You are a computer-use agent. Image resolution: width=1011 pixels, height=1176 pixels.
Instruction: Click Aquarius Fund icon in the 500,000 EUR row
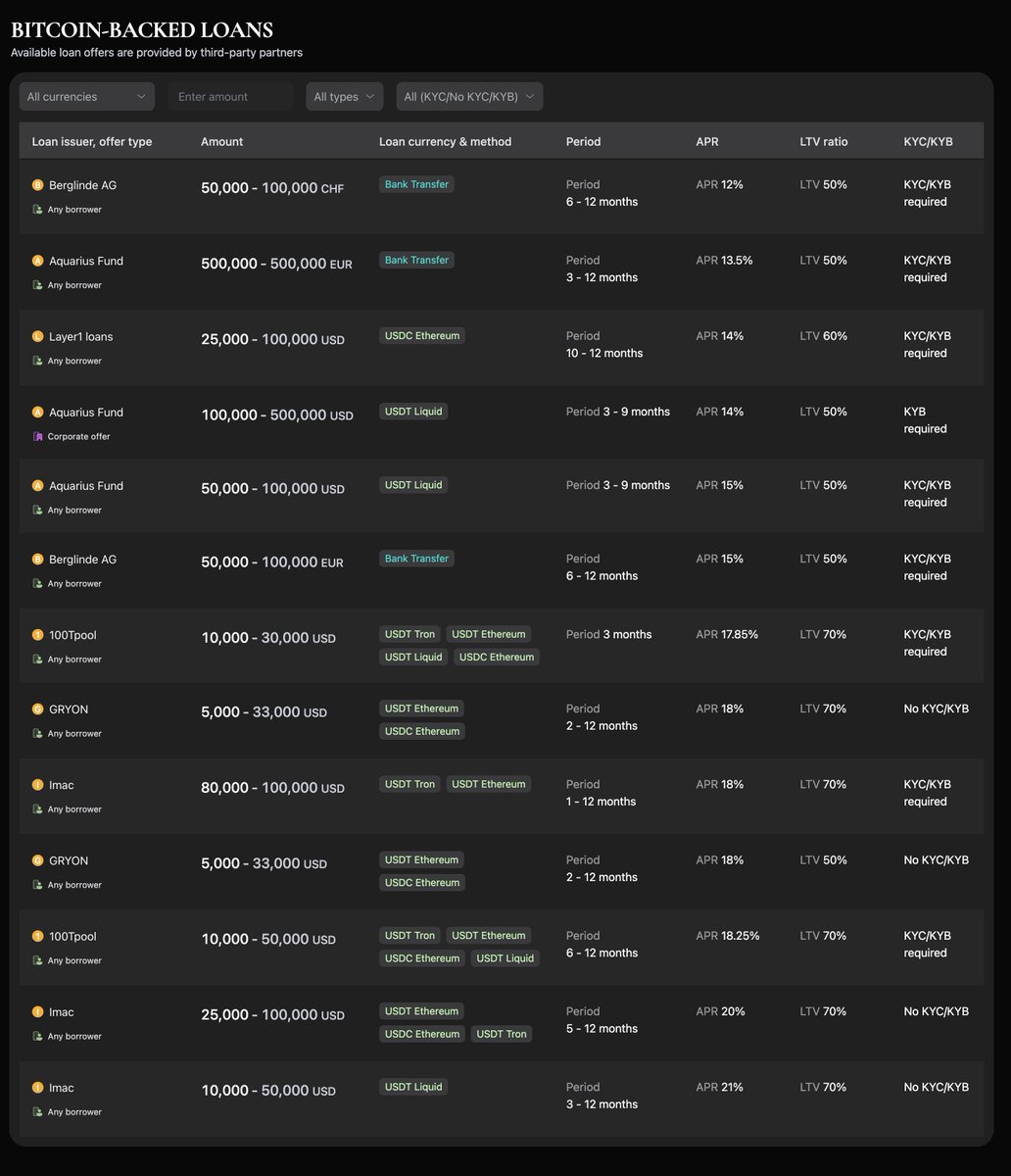click(x=38, y=261)
